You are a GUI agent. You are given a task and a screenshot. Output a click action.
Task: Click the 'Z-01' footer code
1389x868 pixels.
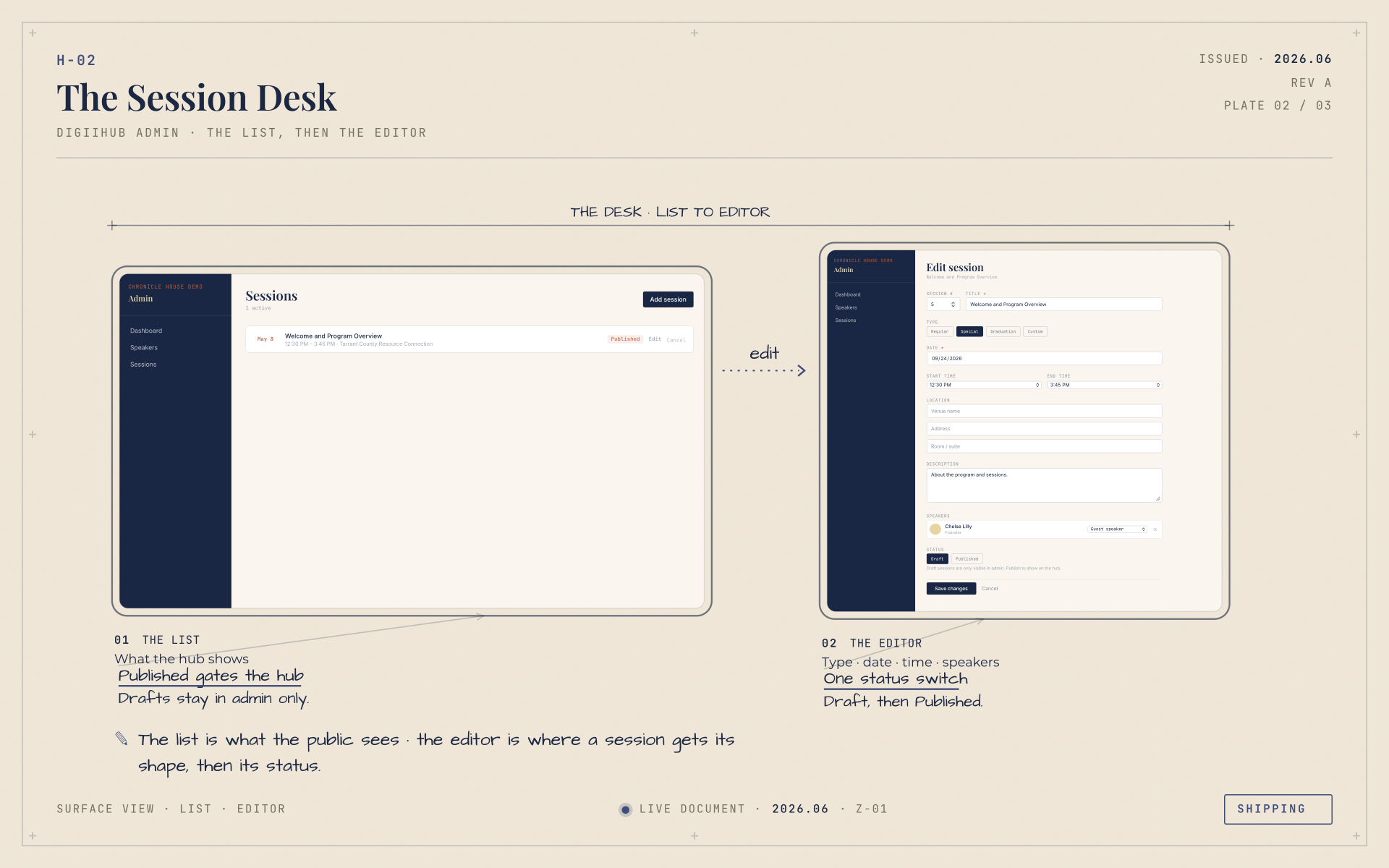pos(871,809)
